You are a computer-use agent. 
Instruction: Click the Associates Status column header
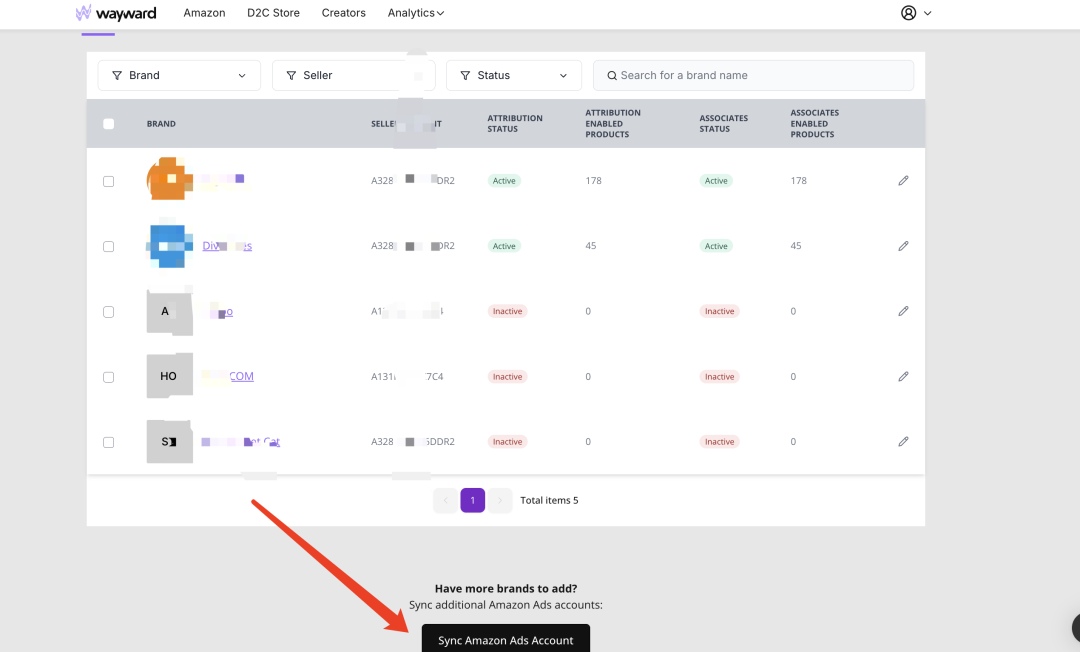click(x=723, y=123)
